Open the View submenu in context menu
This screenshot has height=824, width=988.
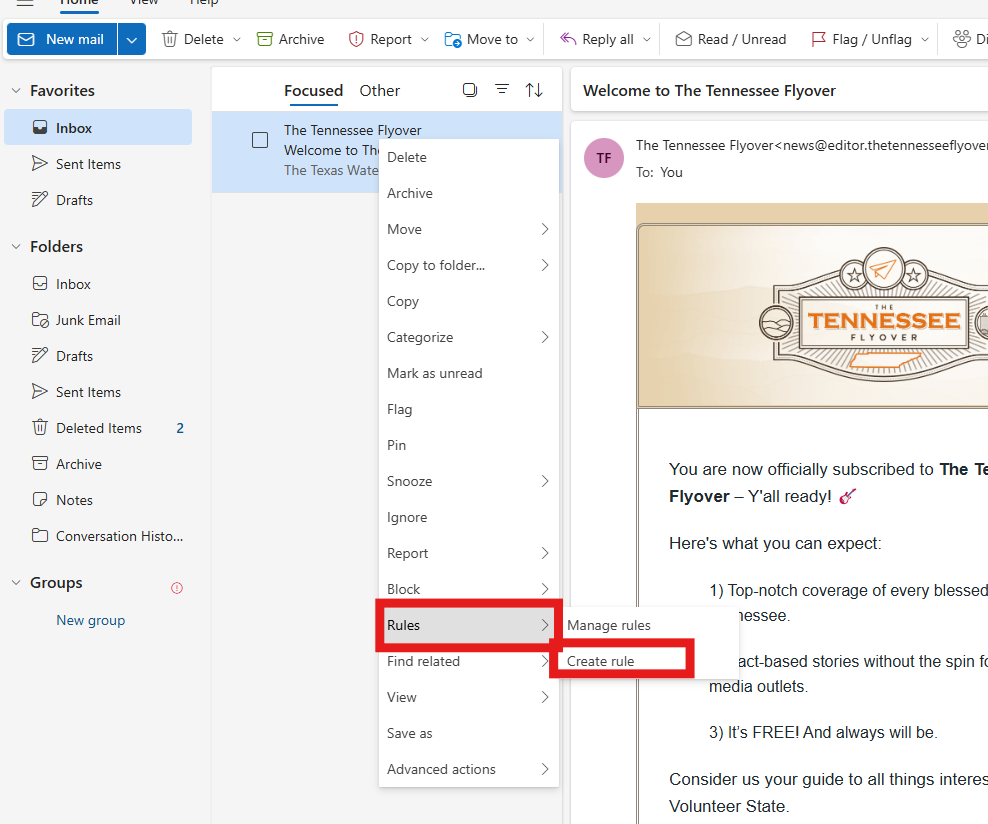click(x=469, y=697)
